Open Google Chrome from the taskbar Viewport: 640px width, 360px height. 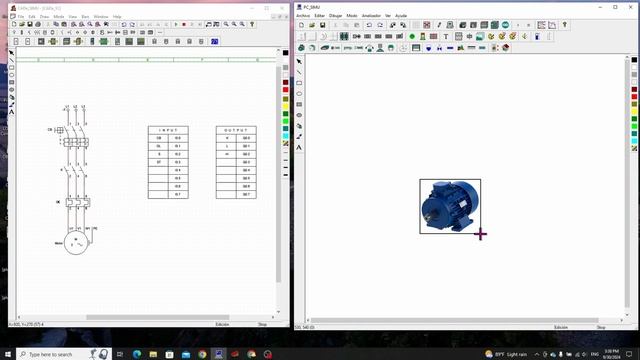tap(202, 354)
